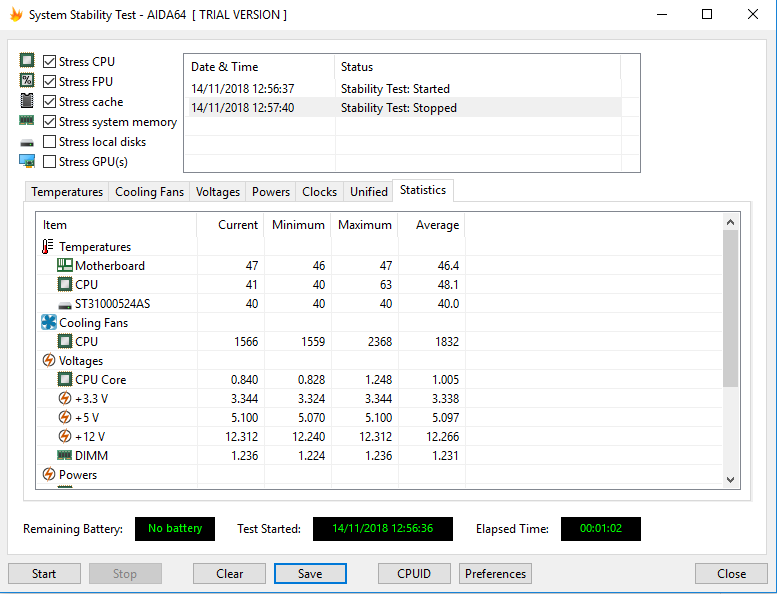The height and width of the screenshot is (594, 777).
Task: Click the Start button
Action: click(44, 574)
